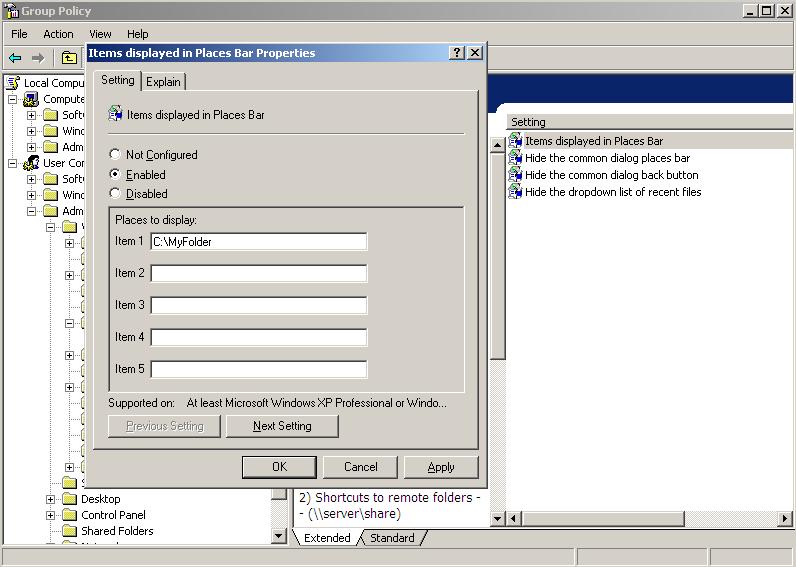
Task: Click the tree pane scroll down arrow
Action: coord(278,535)
